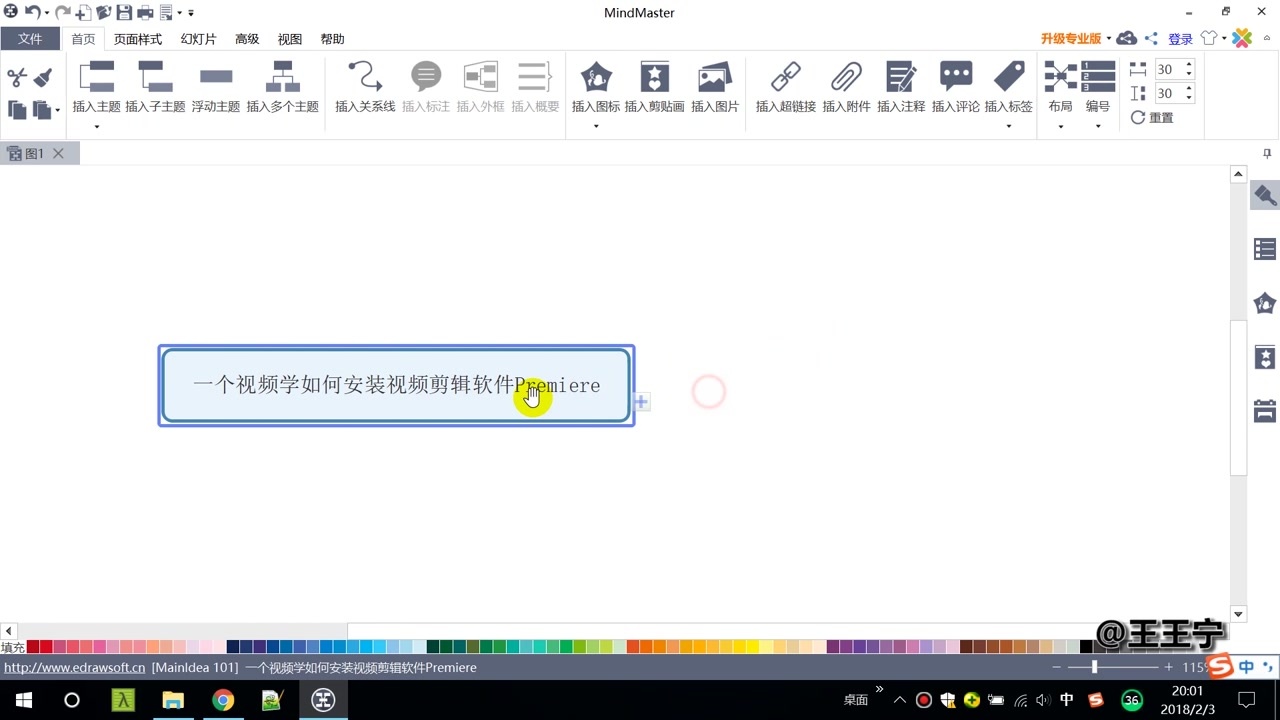
Task: Open the dropdown arrow under 插入主题
Action: 97,127
